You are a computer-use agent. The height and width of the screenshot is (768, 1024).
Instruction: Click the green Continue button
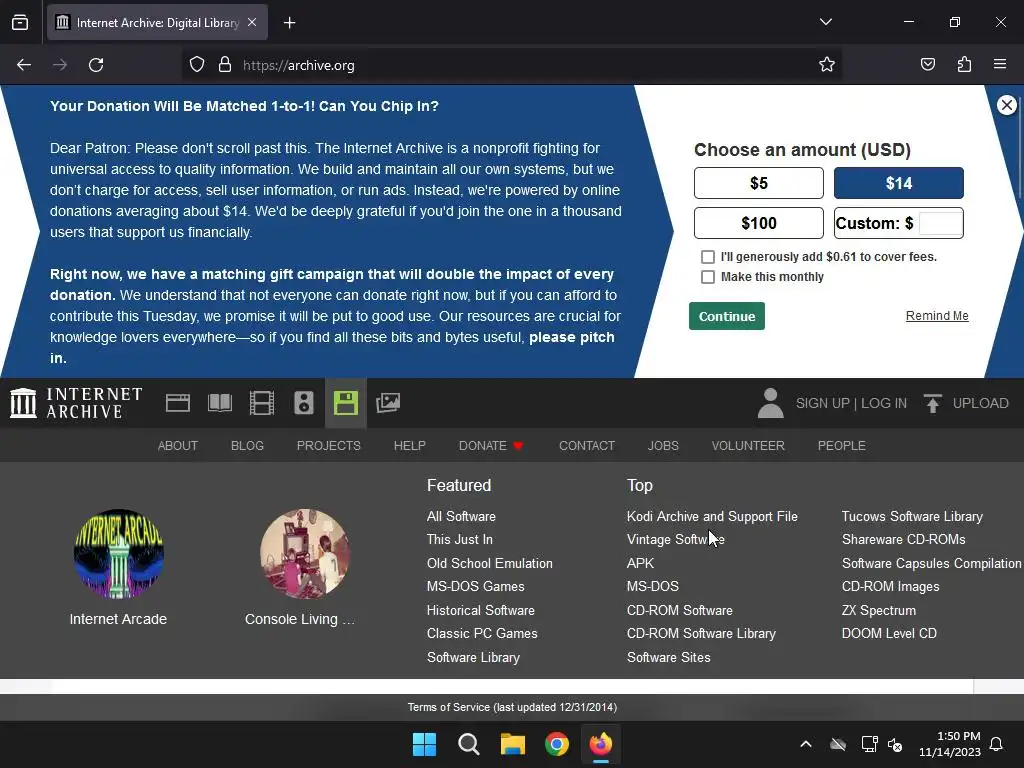coord(727,316)
